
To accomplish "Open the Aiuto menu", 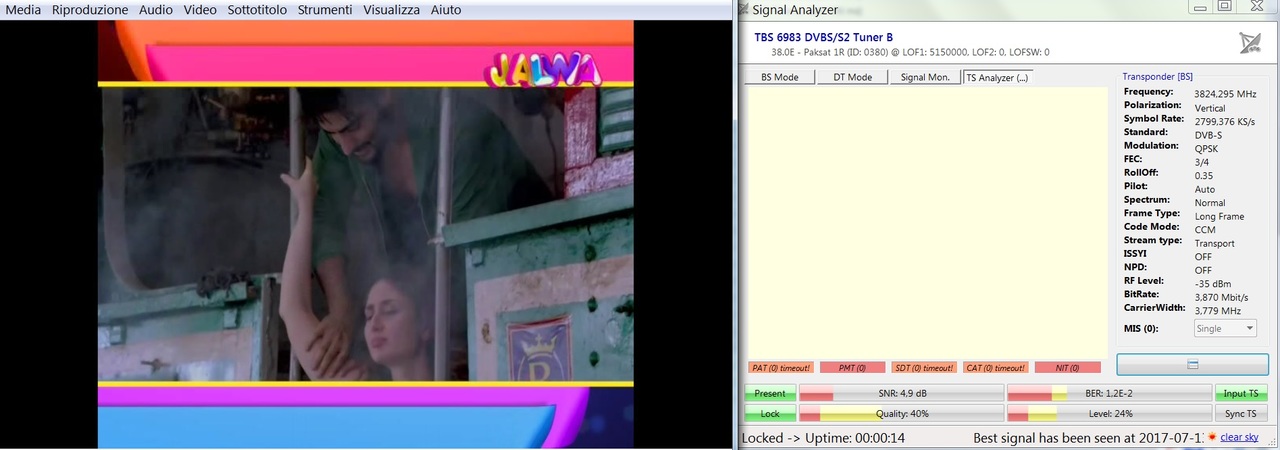I will [x=446, y=9].
